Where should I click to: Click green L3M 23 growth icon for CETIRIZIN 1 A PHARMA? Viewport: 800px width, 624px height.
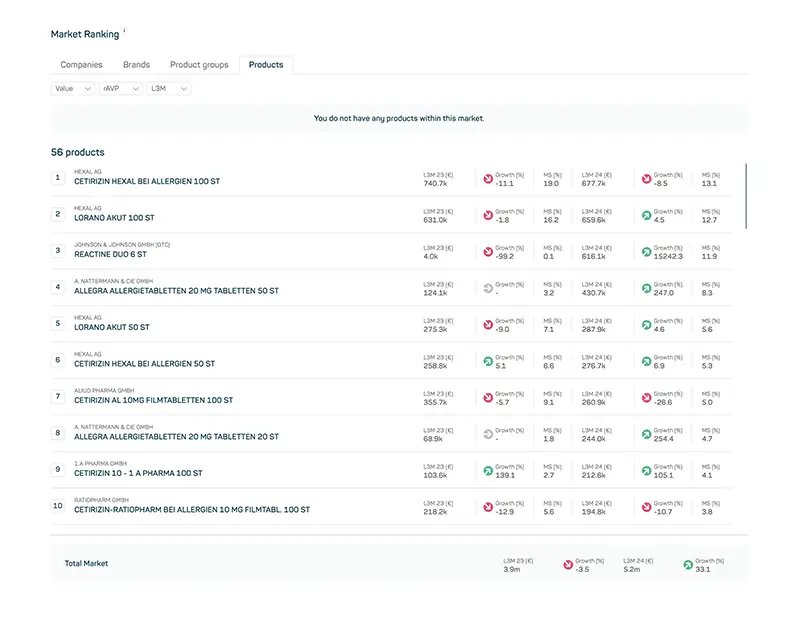(488, 470)
